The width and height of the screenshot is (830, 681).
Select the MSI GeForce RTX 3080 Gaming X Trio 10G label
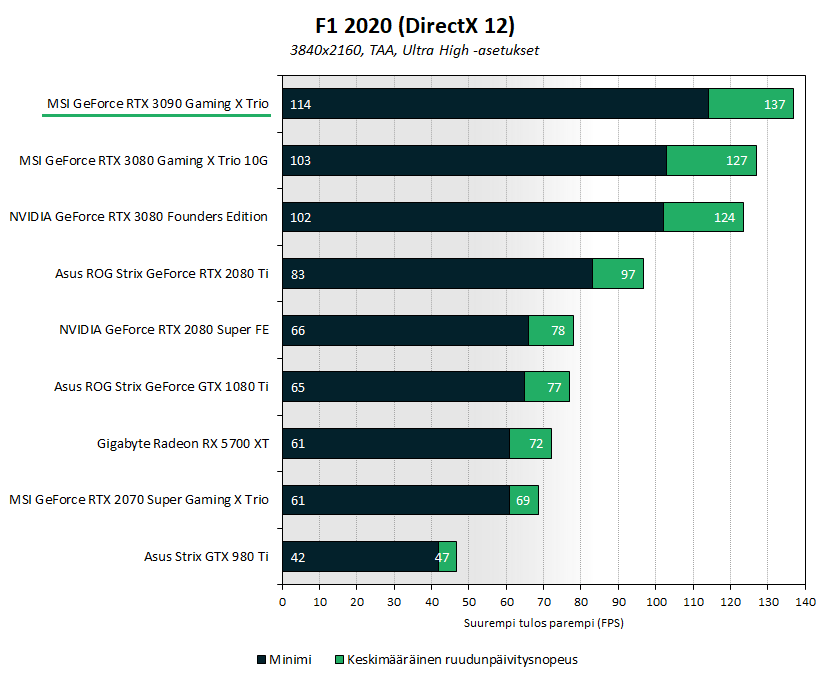click(145, 160)
